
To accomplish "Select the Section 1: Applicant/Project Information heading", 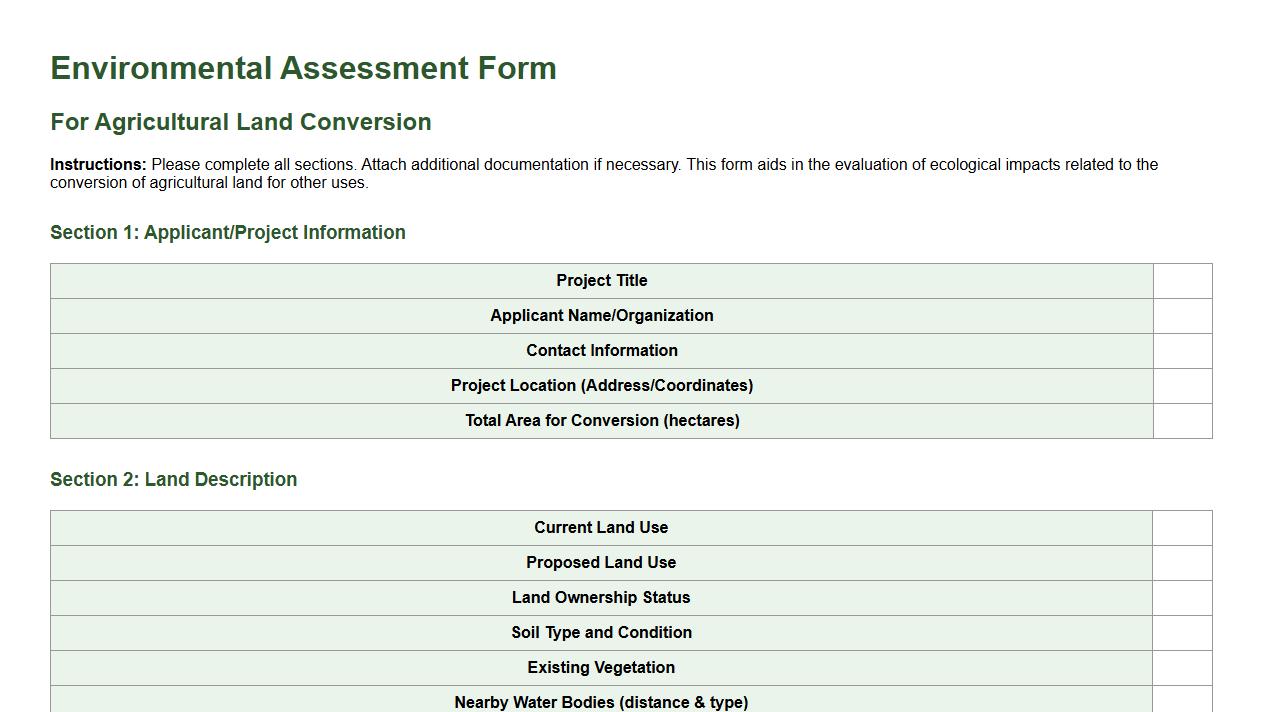I will (227, 232).
